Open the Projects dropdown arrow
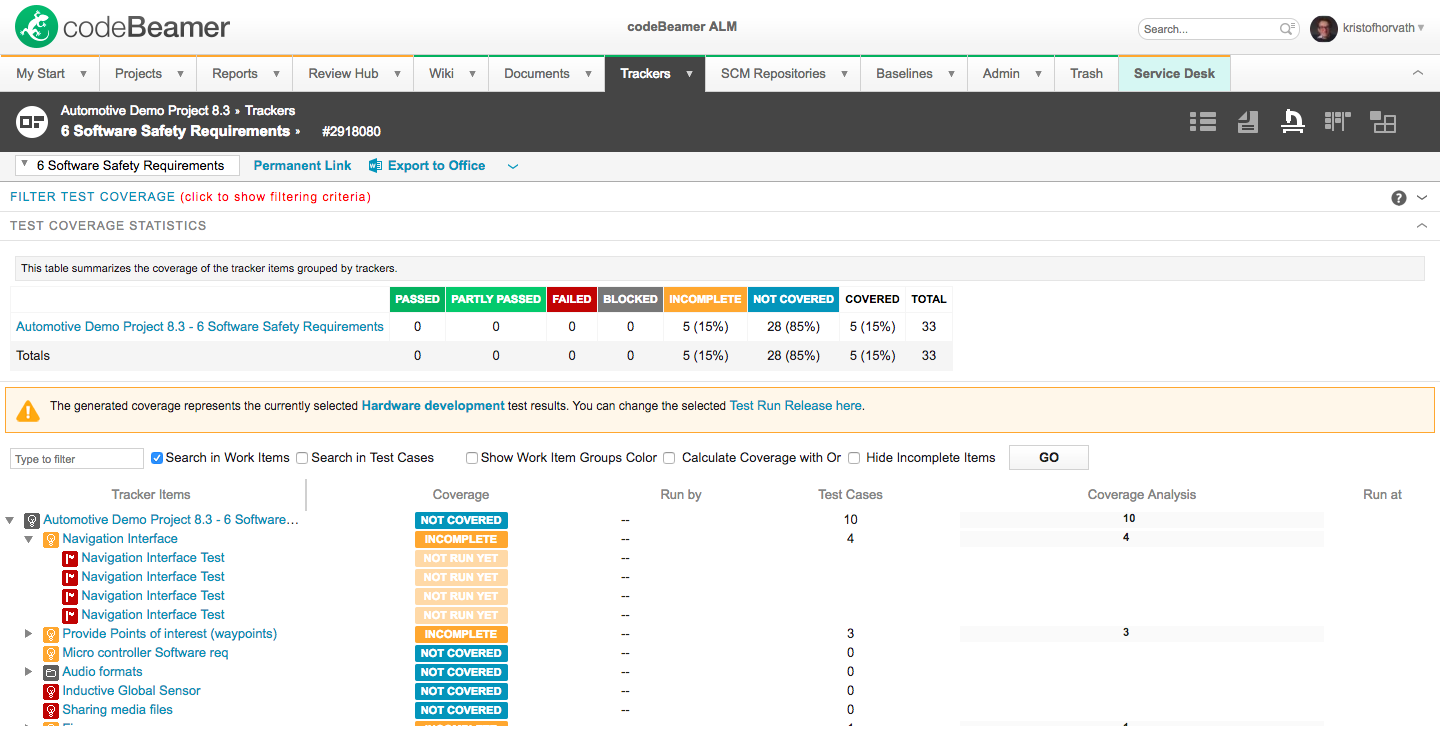 (x=180, y=74)
